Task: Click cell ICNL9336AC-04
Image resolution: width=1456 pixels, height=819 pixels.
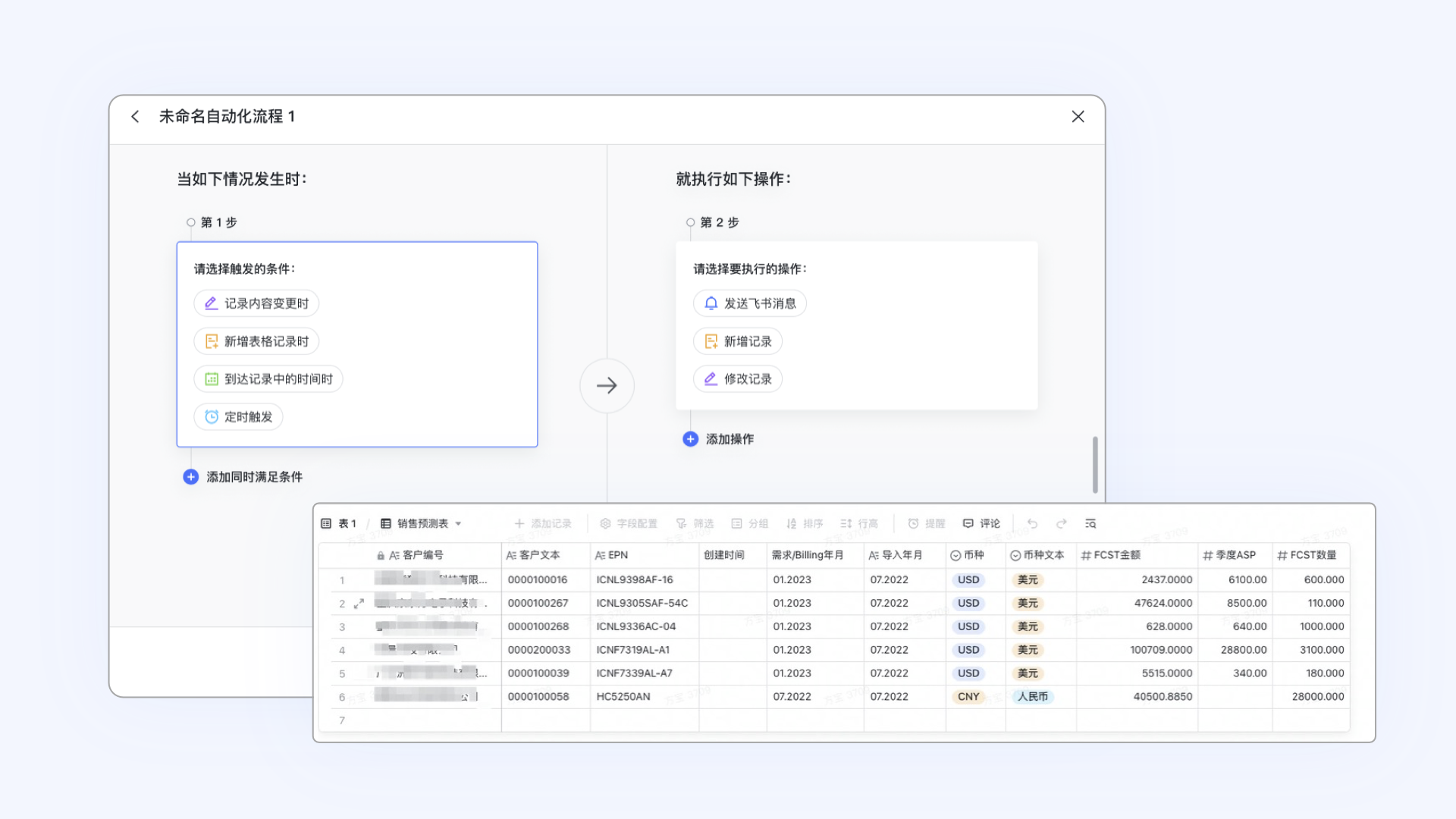Action: coord(645,627)
